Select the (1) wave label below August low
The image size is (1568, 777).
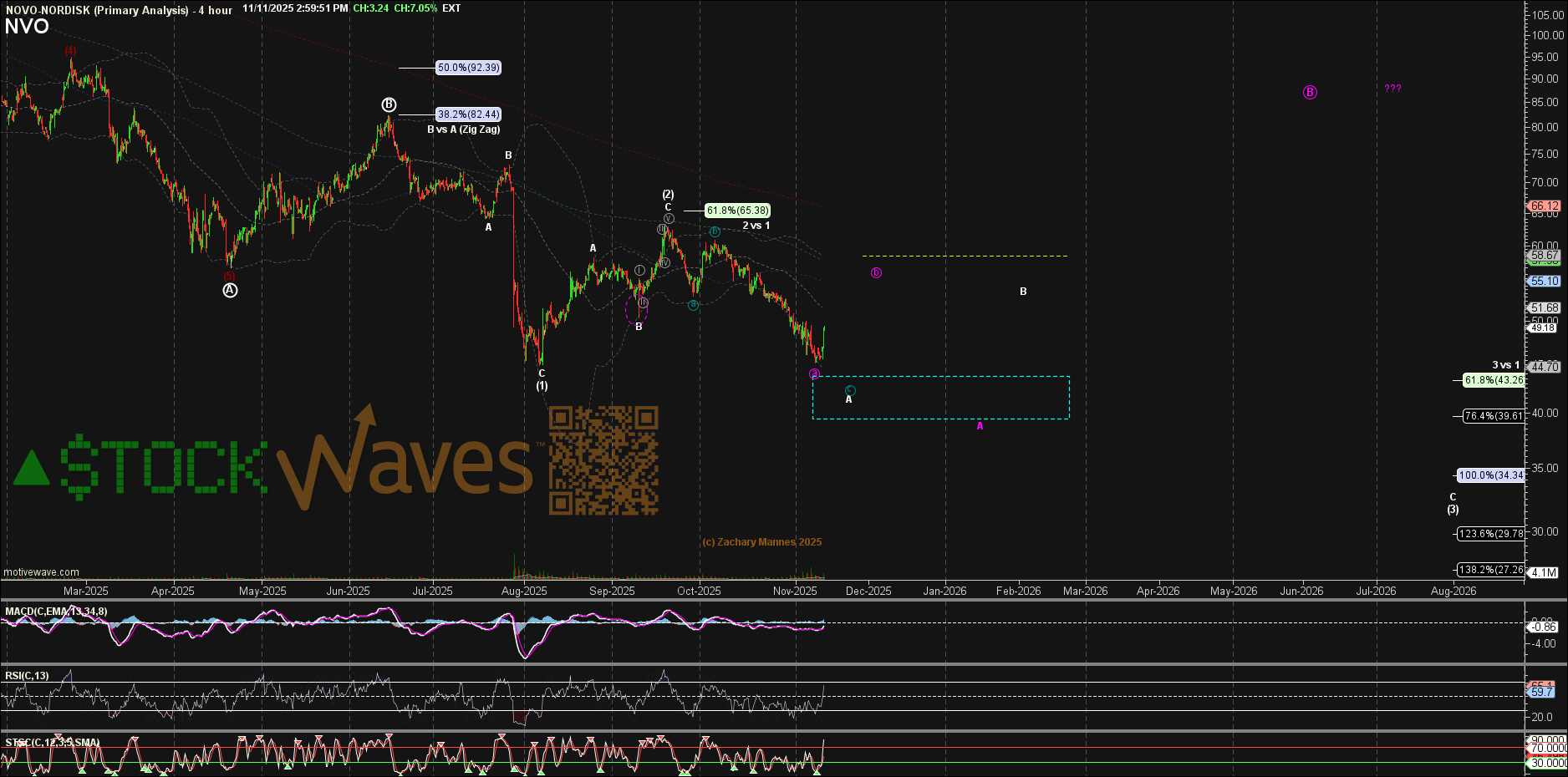(542, 386)
